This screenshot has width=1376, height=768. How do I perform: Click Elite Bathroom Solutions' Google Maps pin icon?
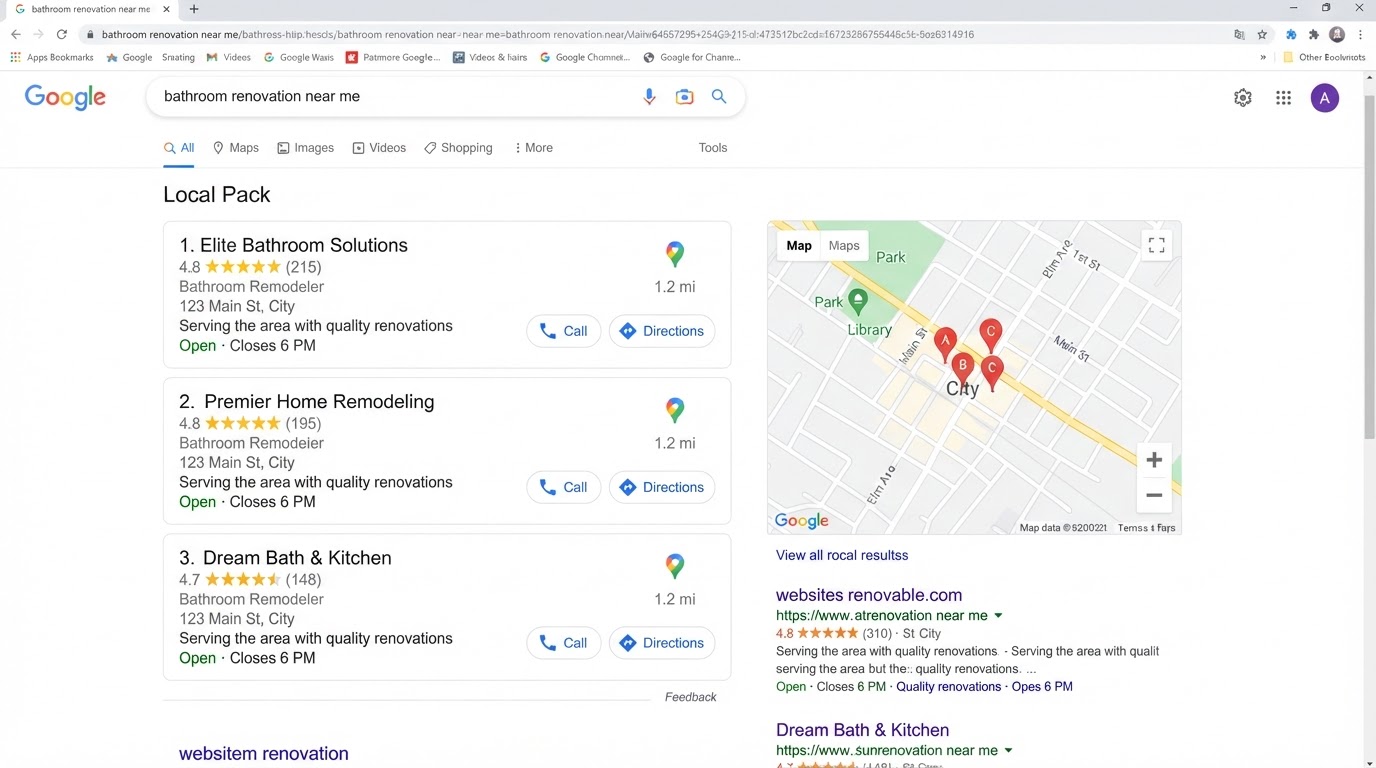675,254
